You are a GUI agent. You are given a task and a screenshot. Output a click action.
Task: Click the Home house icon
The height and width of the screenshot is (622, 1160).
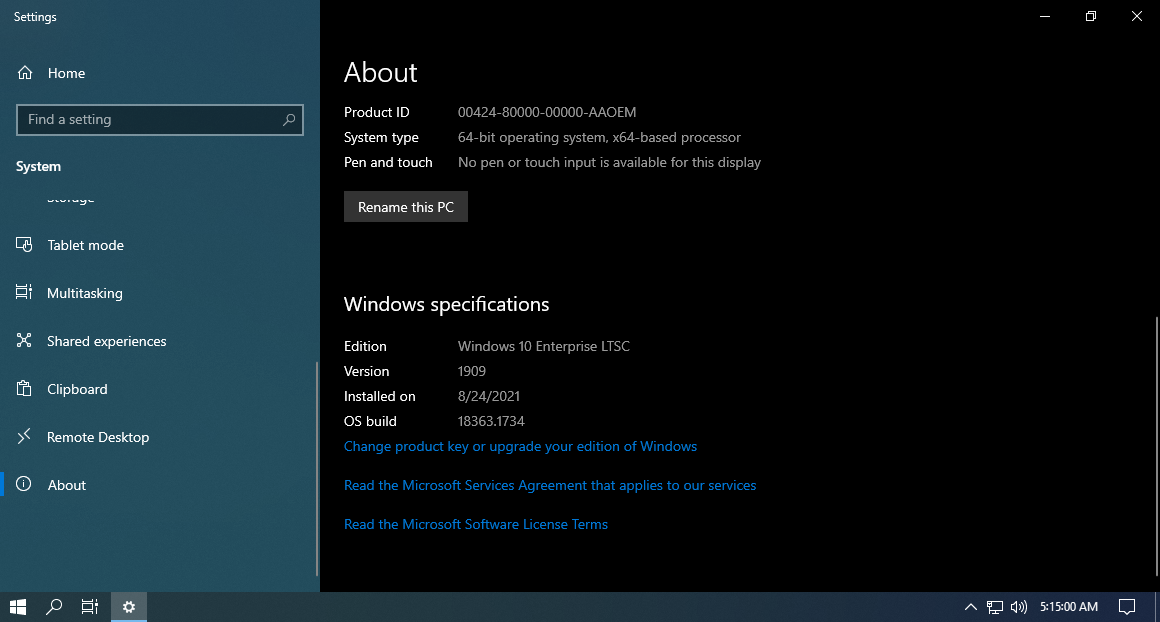25,72
